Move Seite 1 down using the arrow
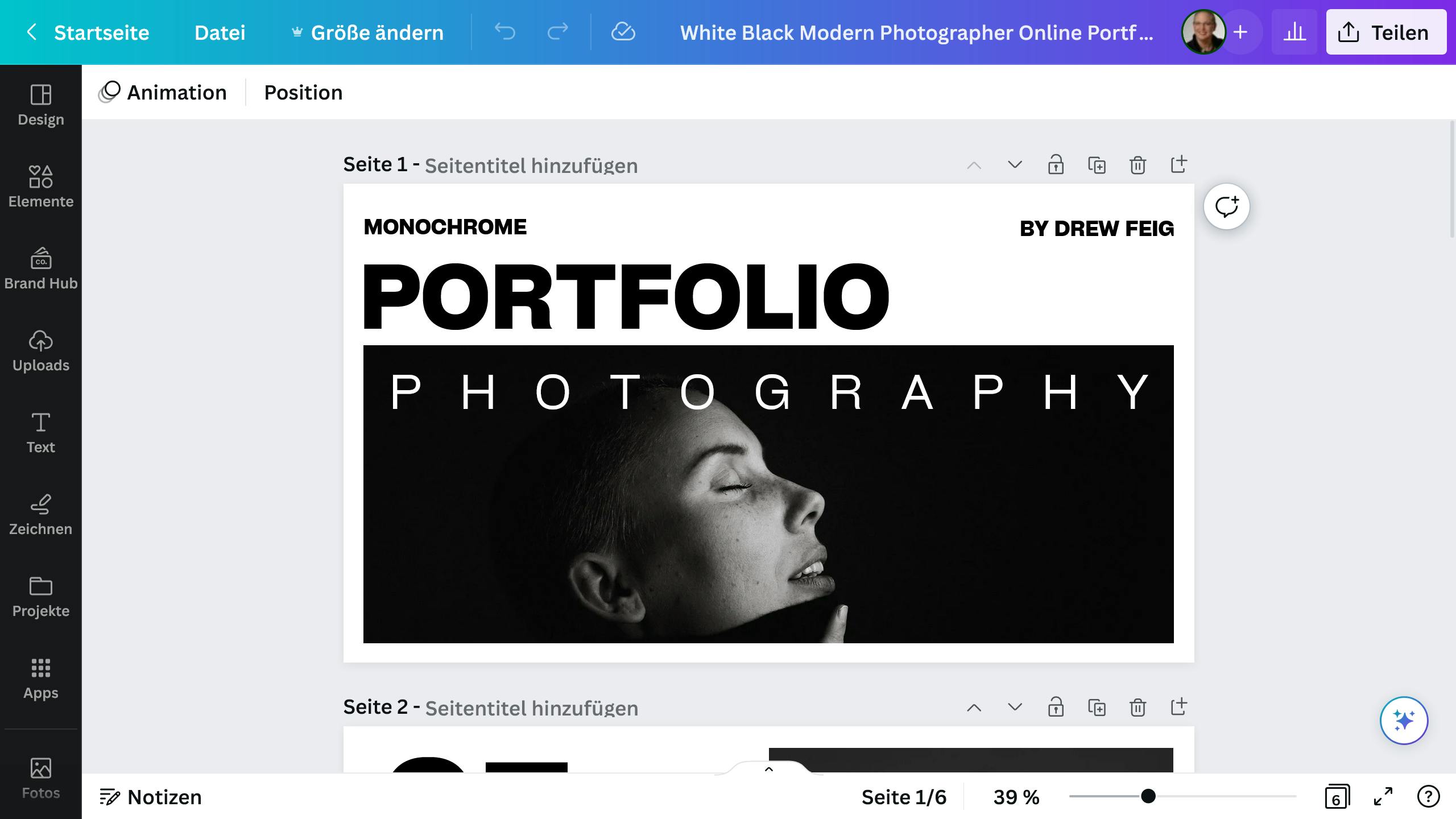Image resolution: width=1456 pixels, height=819 pixels. (x=1015, y=165)
